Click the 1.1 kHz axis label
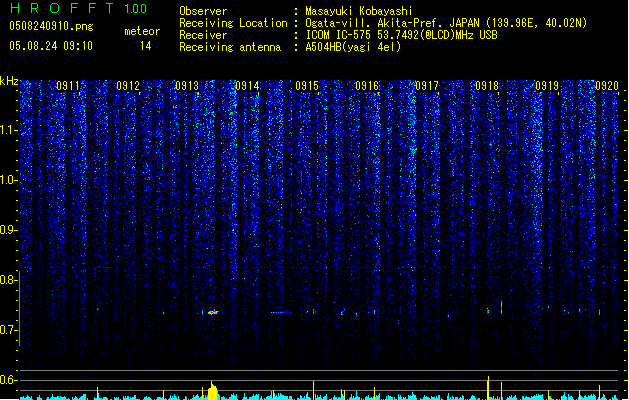 tap(9, 130)
